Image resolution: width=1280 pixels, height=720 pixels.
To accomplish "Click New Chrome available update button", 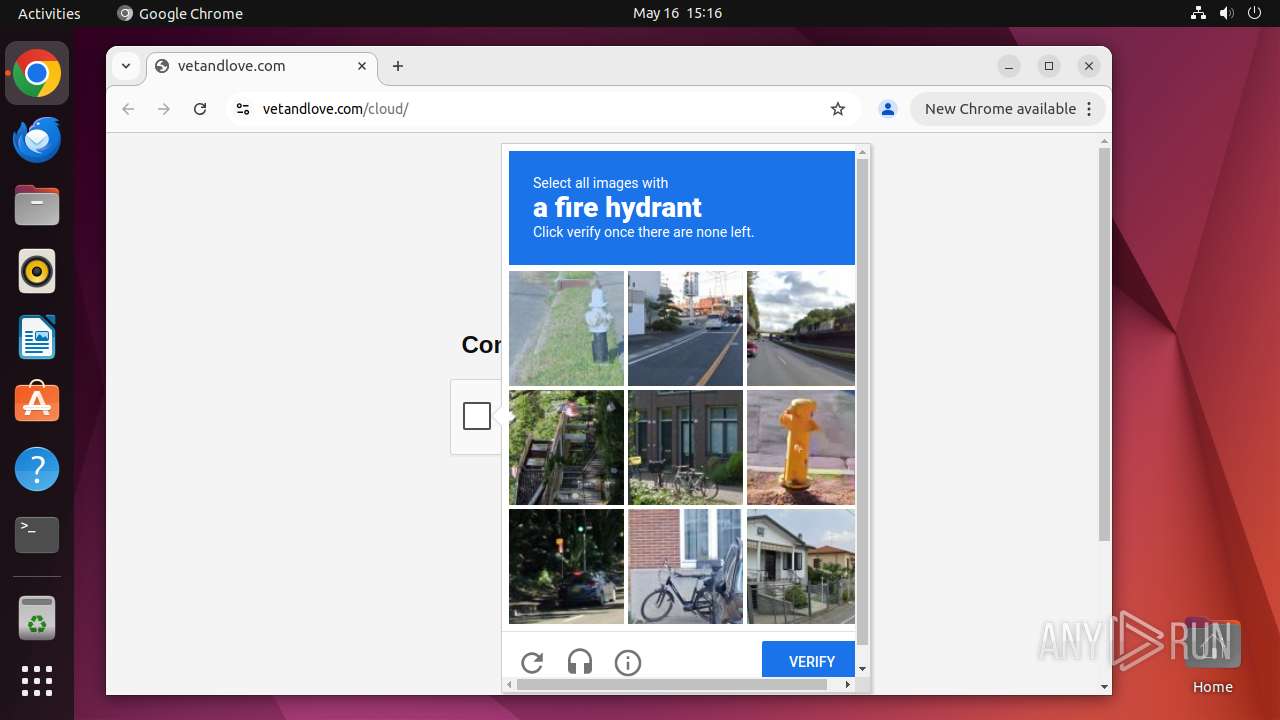I will click(x=1007, y=109).
